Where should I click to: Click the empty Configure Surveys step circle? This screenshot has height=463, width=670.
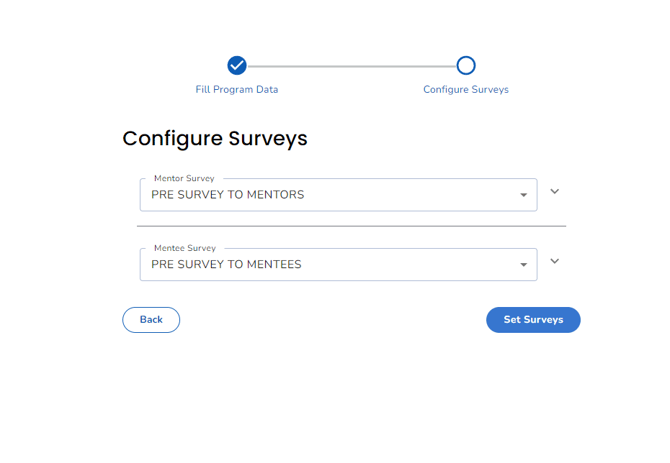tap(466, 65)
